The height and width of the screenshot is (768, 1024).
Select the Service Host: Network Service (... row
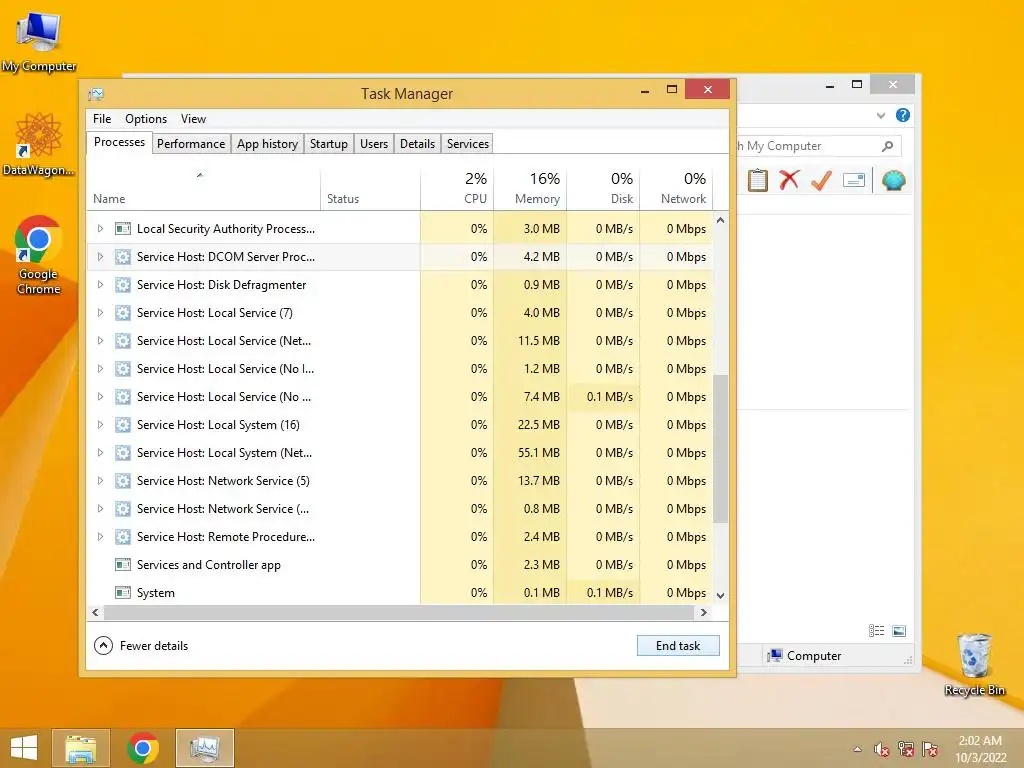click(399, 509)
